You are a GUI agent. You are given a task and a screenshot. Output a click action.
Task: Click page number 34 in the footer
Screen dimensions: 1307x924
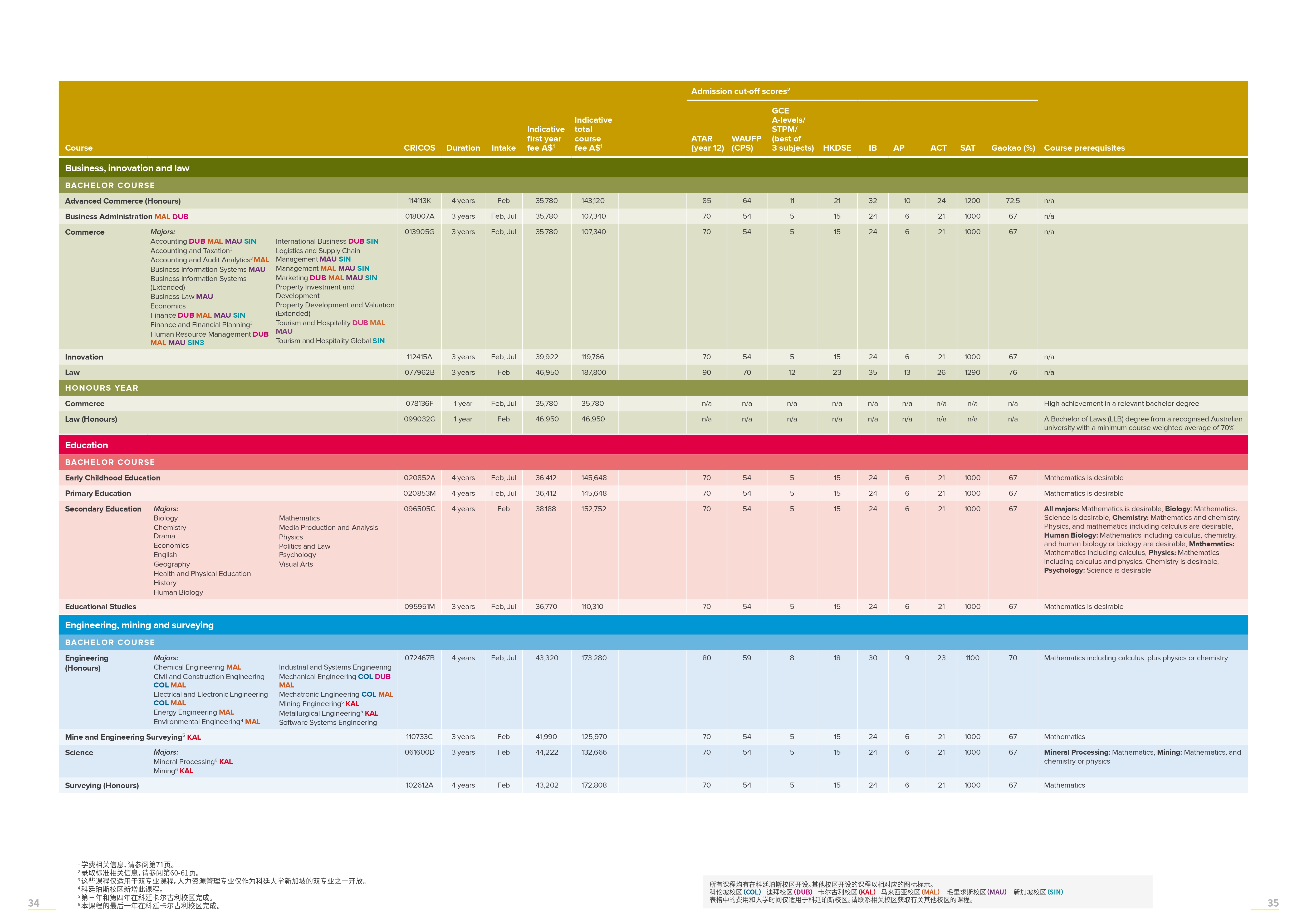[x=33, y=903]
